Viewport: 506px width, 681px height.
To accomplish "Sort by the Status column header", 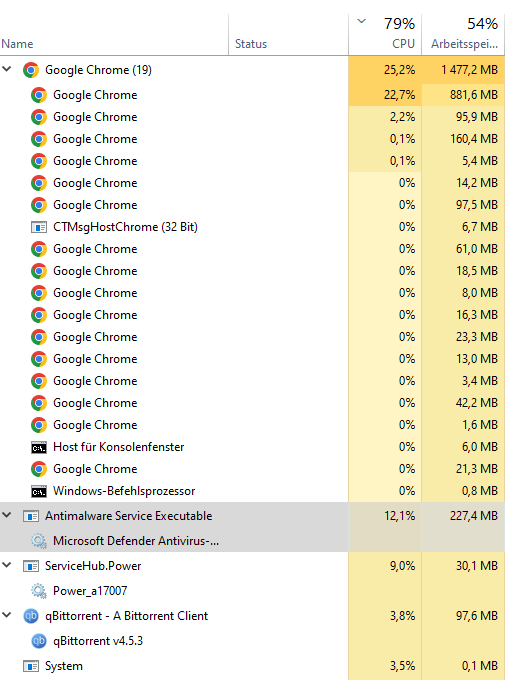I will [x=288, y=35].
